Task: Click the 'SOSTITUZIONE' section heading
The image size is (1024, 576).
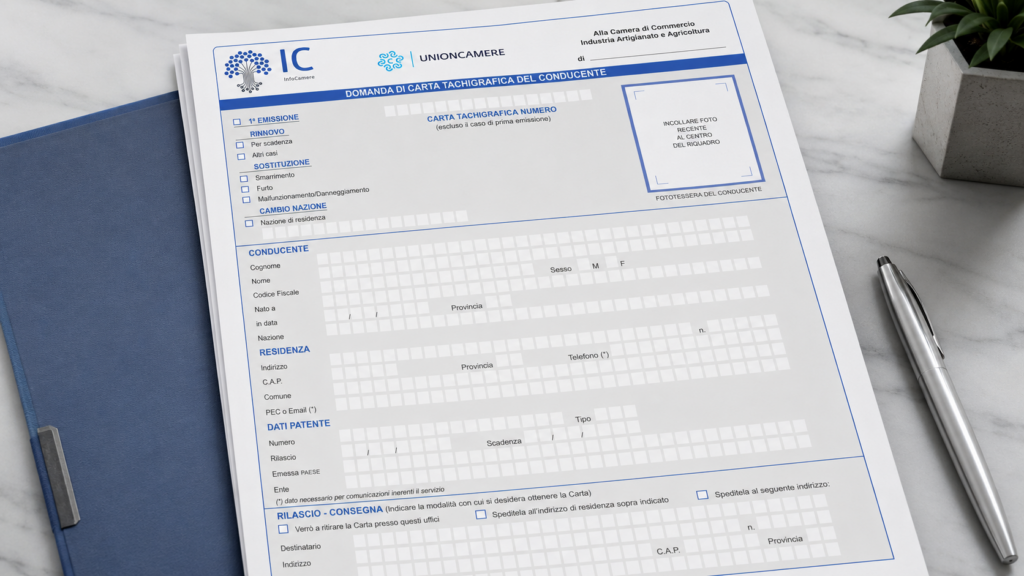Action: 281,164
